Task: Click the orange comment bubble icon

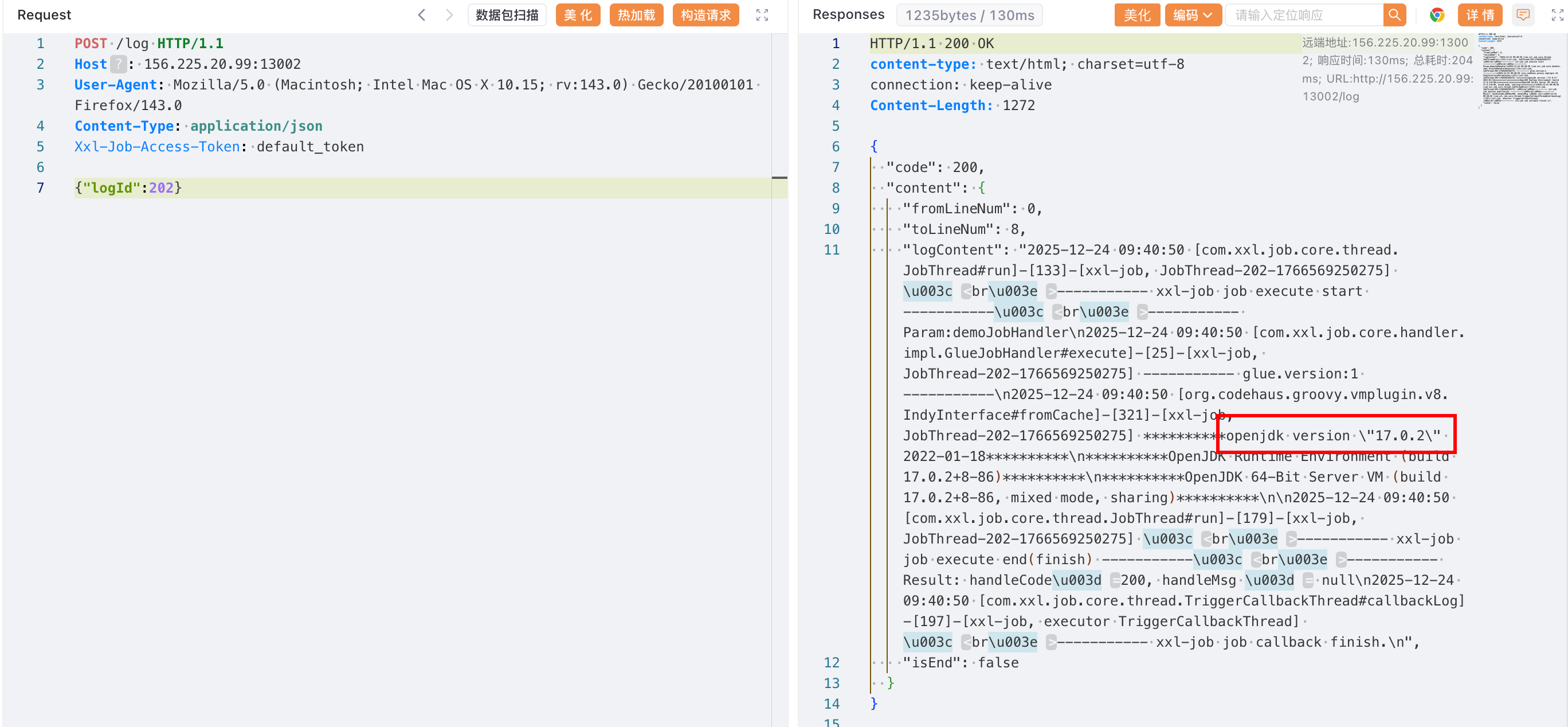Action: [1522, 14]
